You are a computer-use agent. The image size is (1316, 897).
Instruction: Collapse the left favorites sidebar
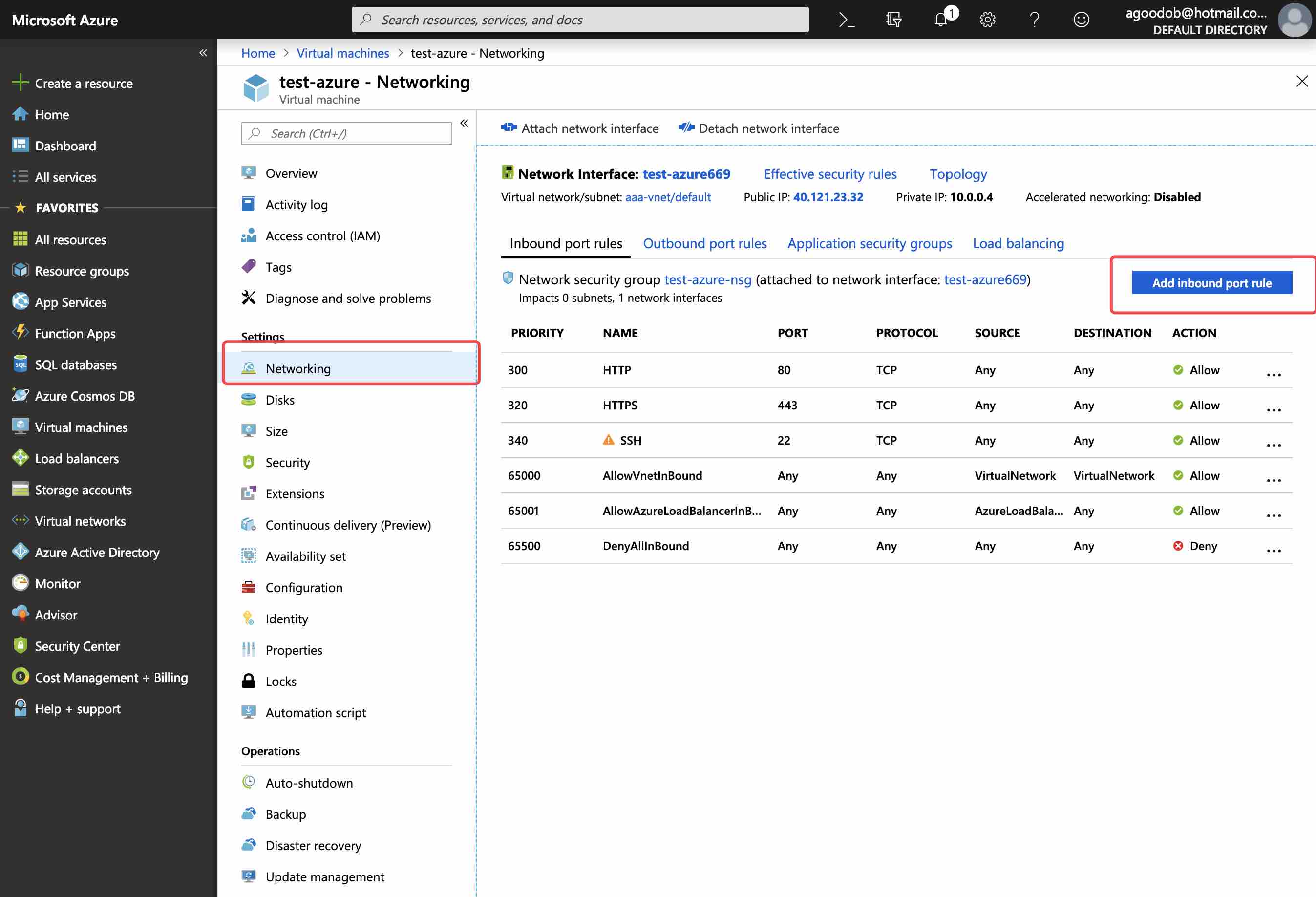click(203, 53)
